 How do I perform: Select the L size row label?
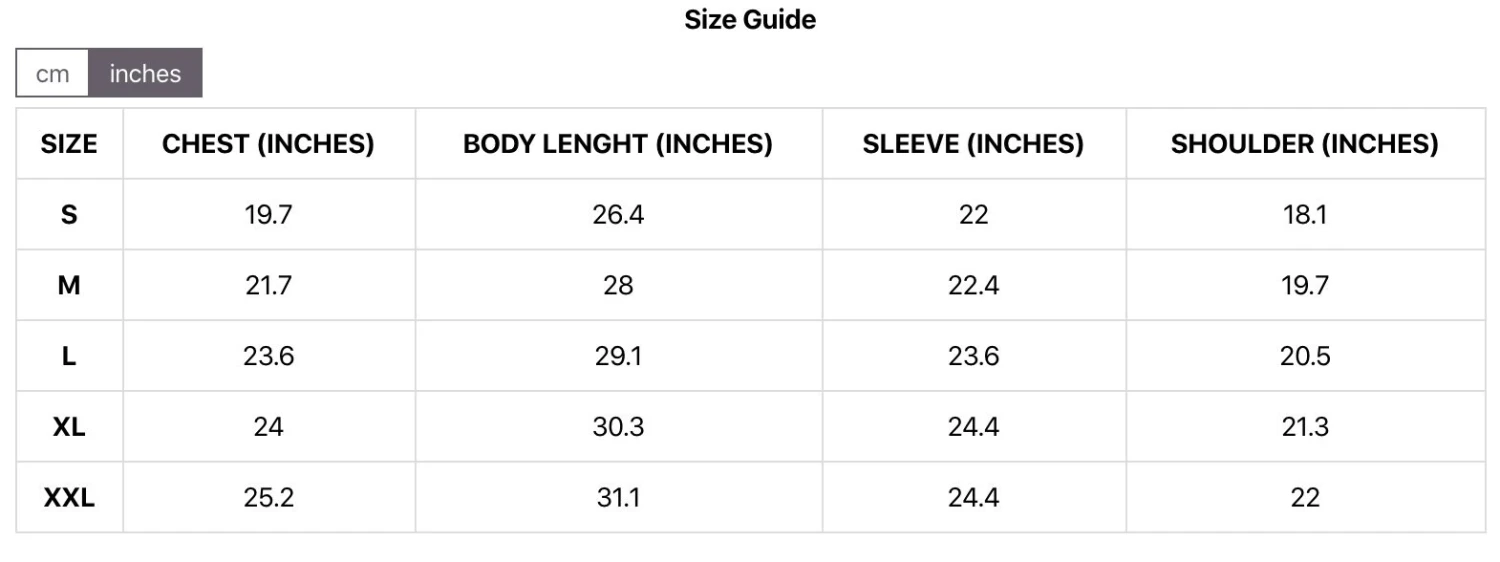69,356
